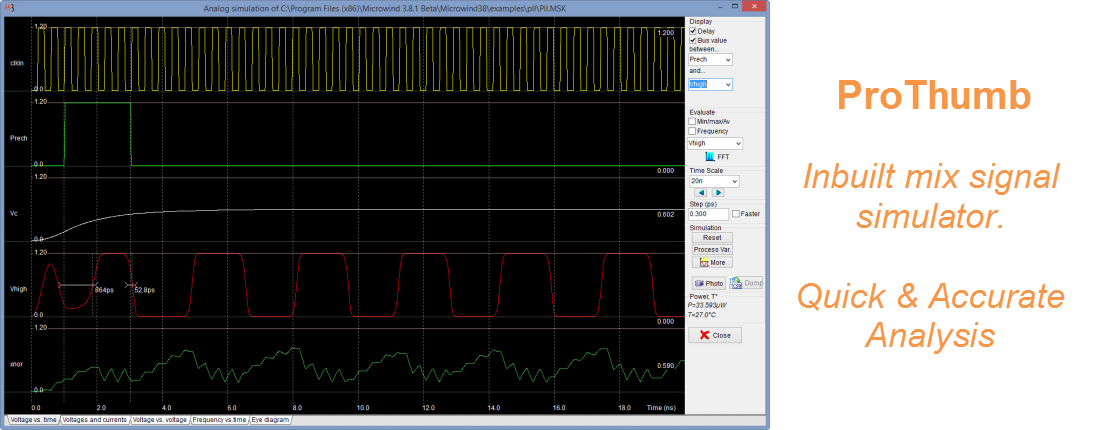The image size is (1100, 430).
Task: Click the time scale right arrow
Action: coord(718,193)
